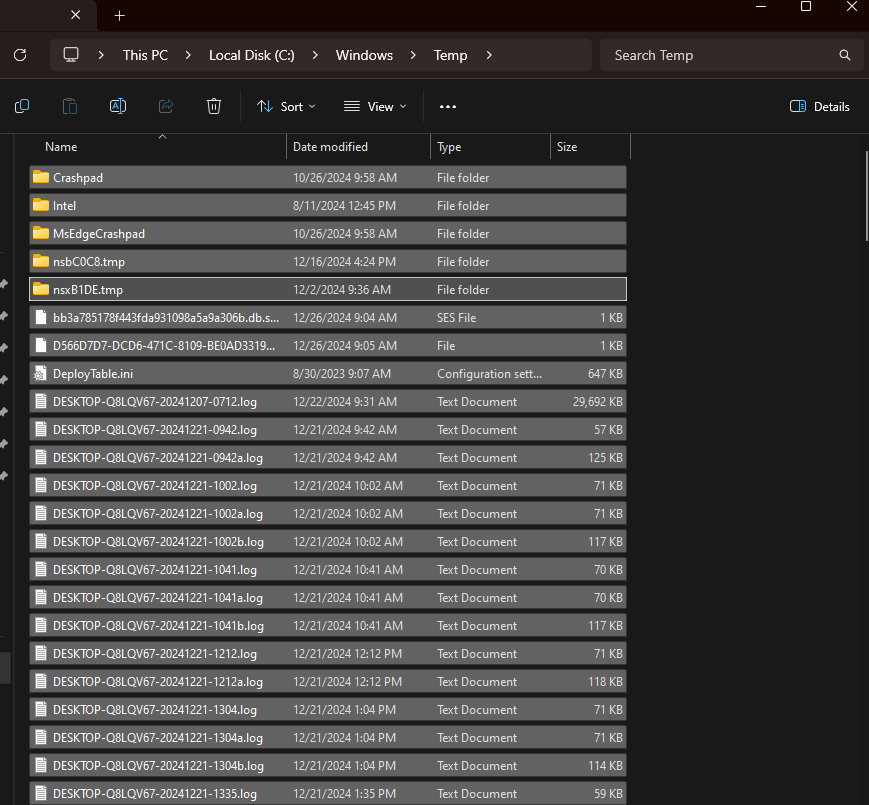Expand chevron after Temp breadcrumb

pyautogui.click(x=489, y=55)
